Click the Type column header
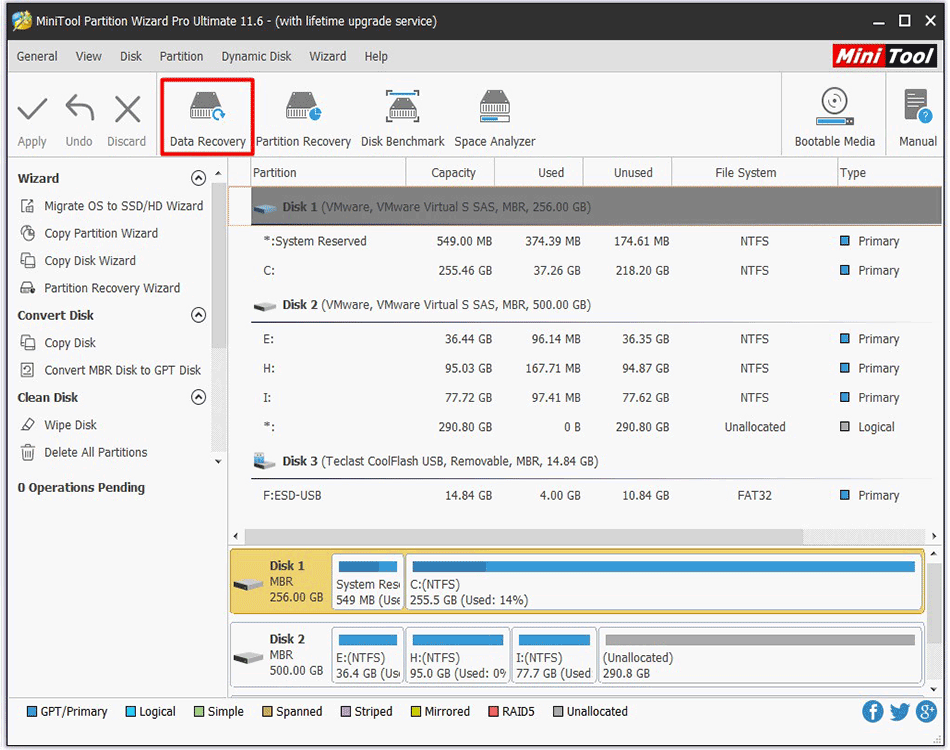Screen dimensions: 950x750 [x=889, y=173]
